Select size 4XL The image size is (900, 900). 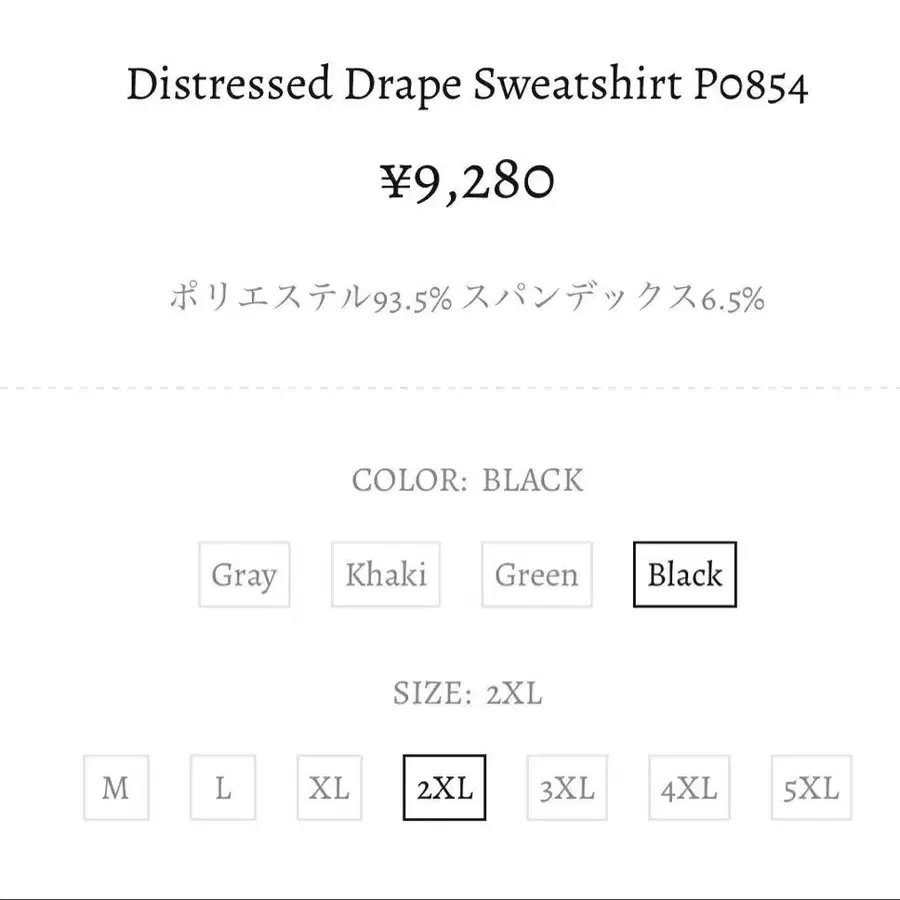pos(689,788)
